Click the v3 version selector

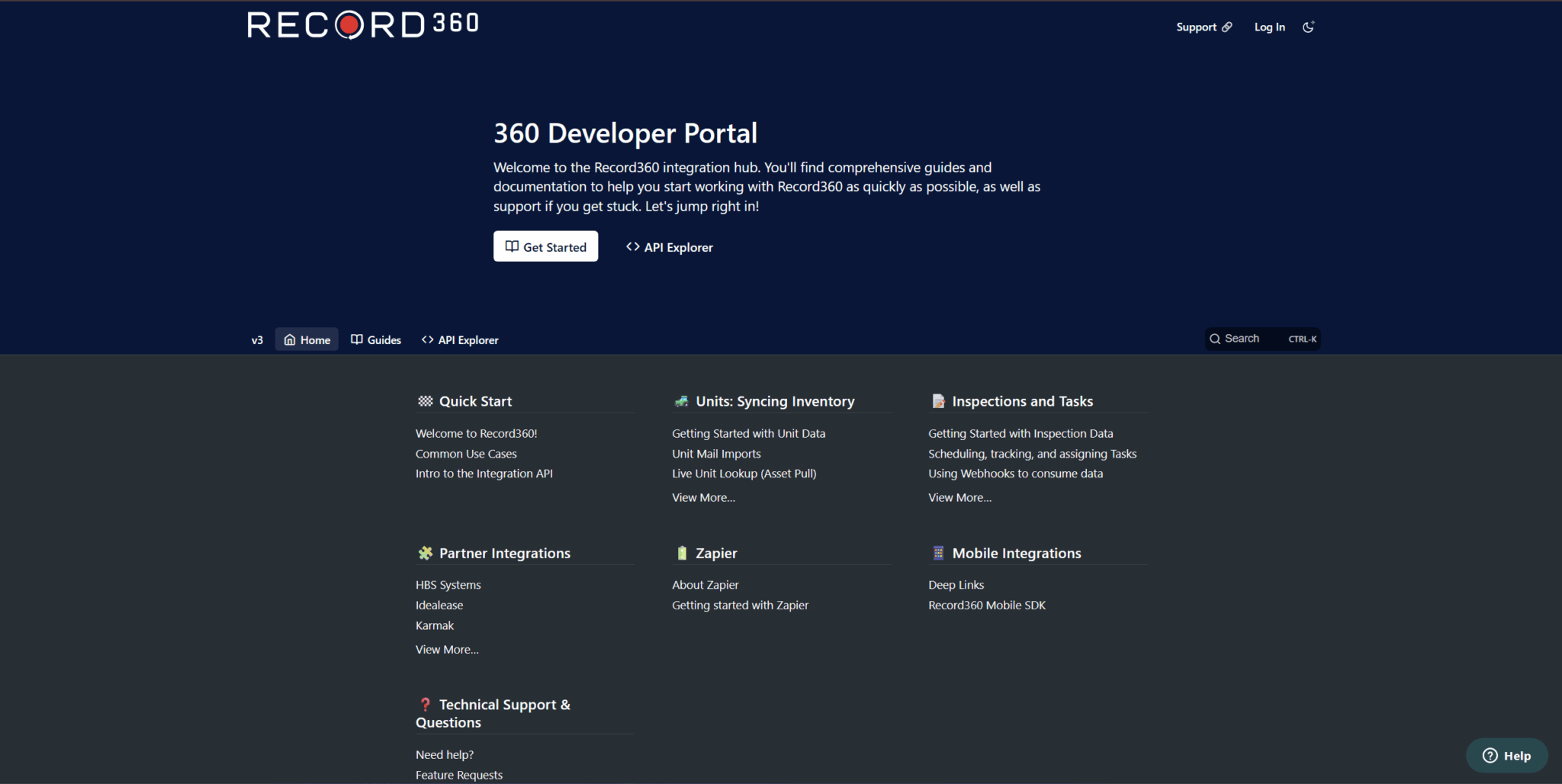(257, 339)
